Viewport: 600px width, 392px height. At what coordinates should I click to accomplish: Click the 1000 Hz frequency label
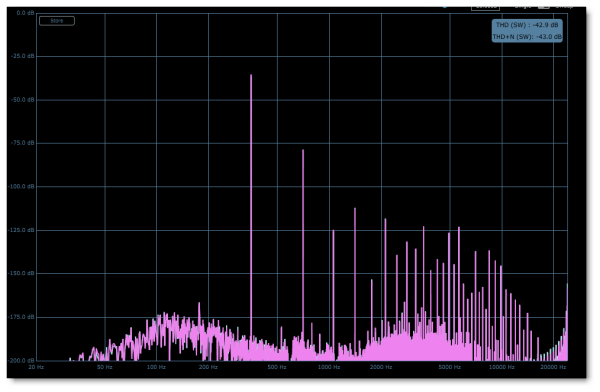click(x=329, y=367)
